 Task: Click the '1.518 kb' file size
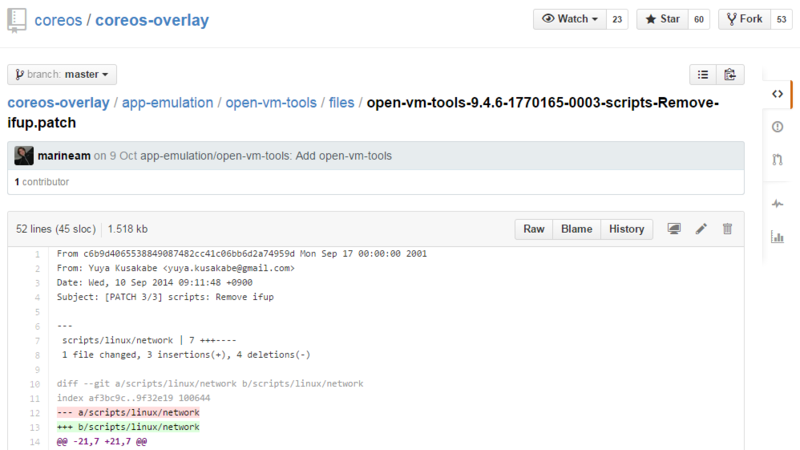[128, 229]
